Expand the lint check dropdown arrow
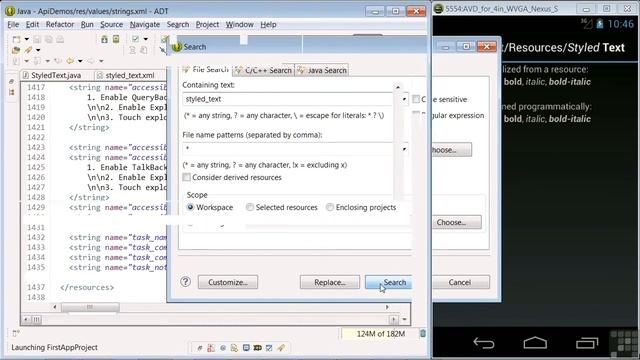 point(146,39)
